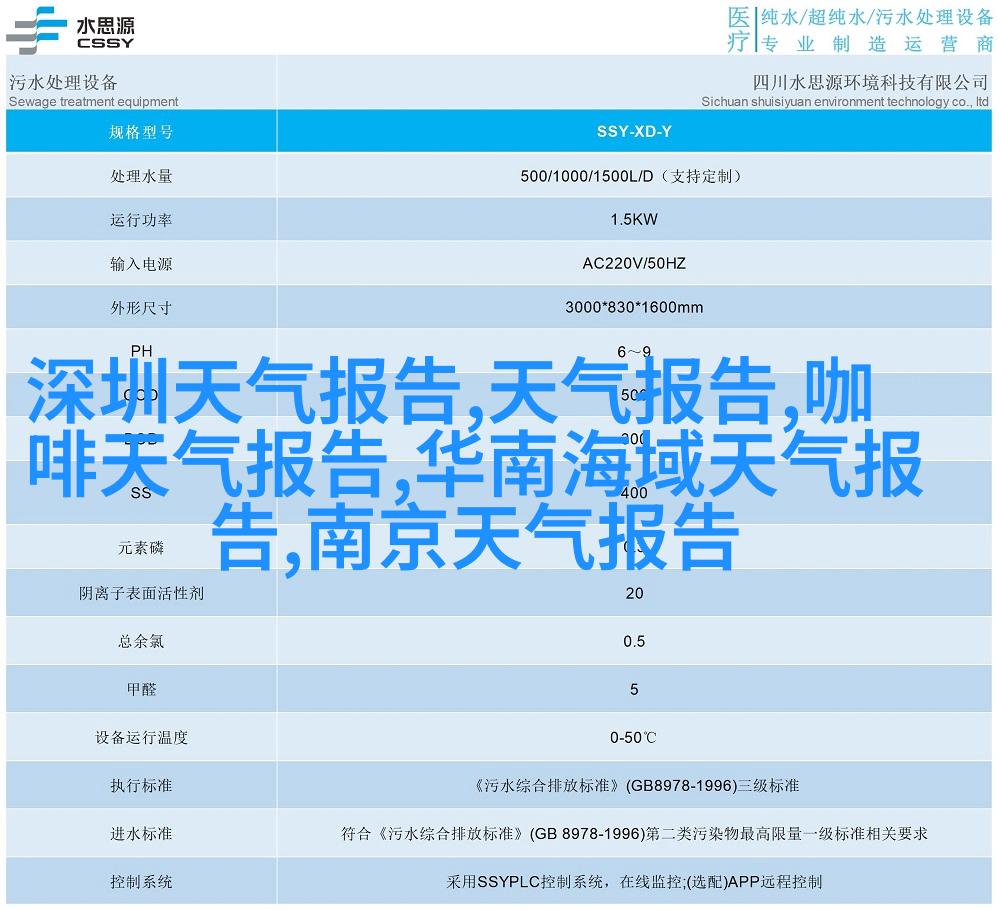Image resolution: width=1000 pixels, height=910 pixels.
Task: Click the 元素磷 row label
Action: pos(141,548)
